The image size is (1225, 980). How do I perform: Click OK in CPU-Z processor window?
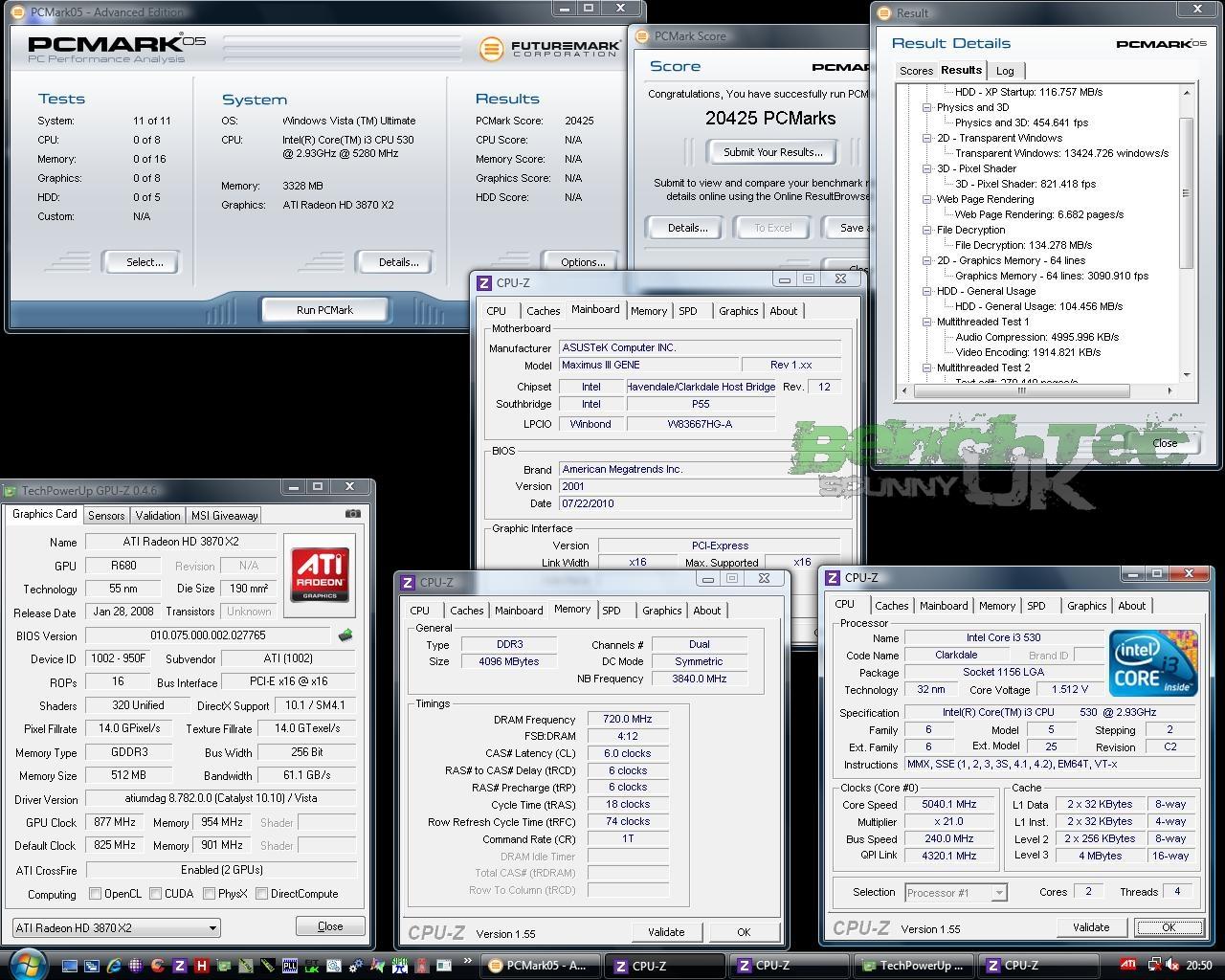pyautogui.click(x=1169, y=927)
